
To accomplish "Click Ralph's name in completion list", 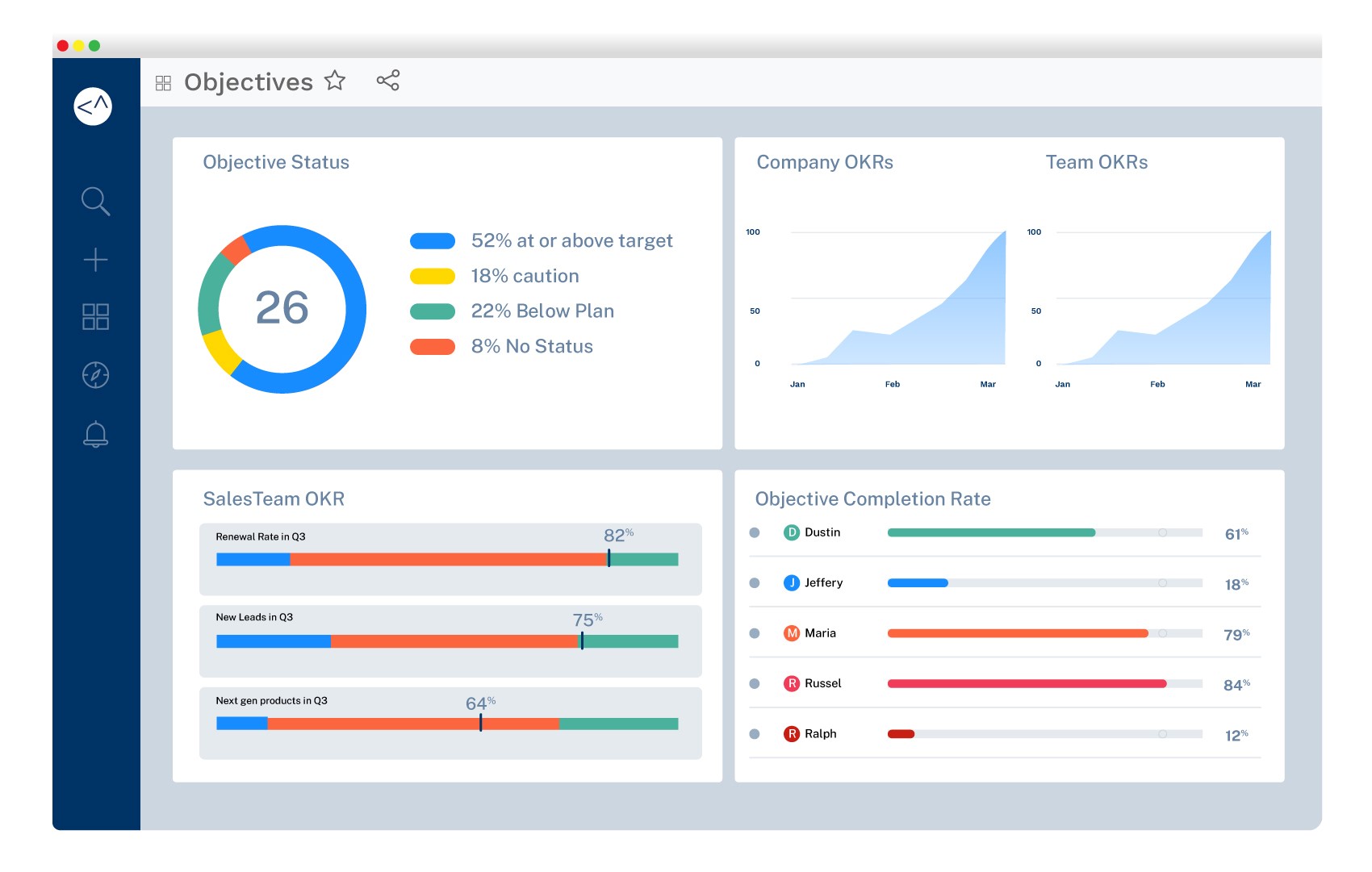I will pyautogui.click(x=821, y=734).
